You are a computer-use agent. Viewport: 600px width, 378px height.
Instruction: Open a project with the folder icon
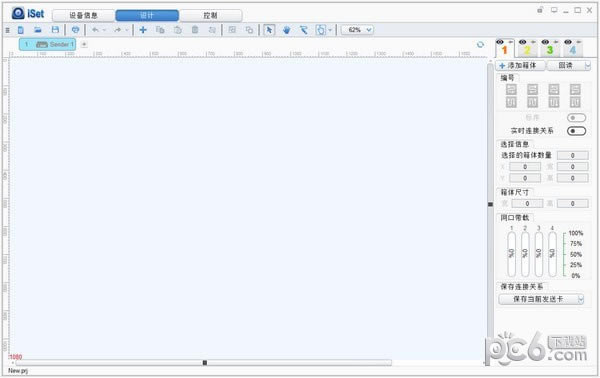[38, 30]
